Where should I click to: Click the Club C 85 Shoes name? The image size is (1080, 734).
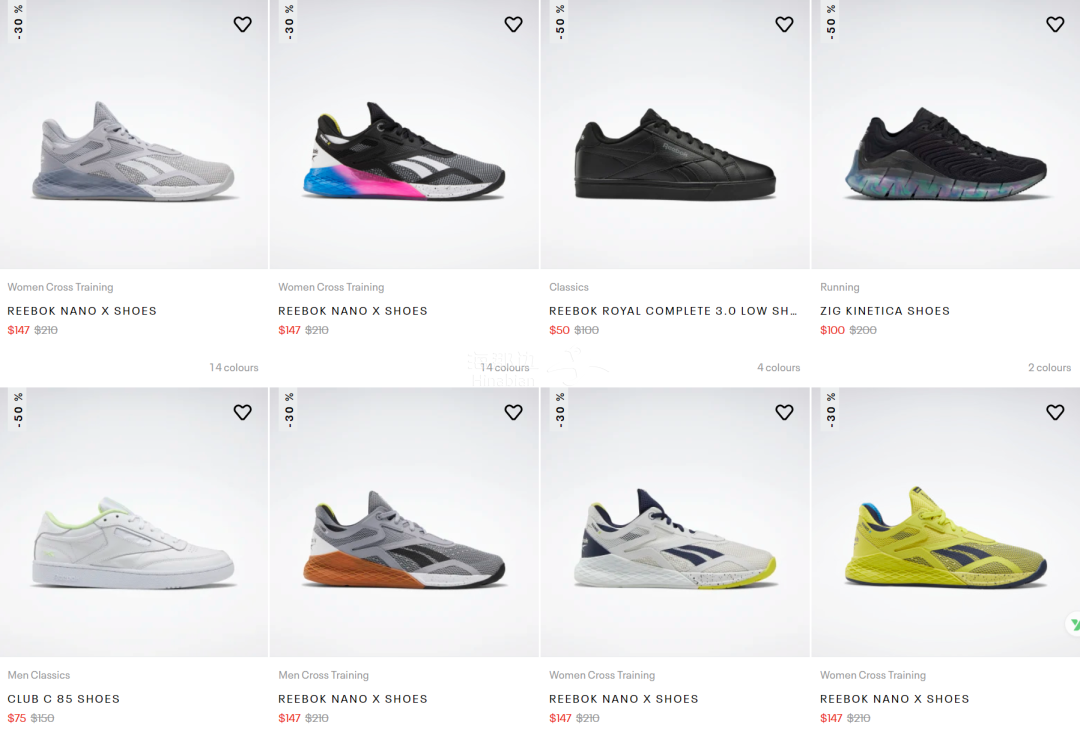63,699
